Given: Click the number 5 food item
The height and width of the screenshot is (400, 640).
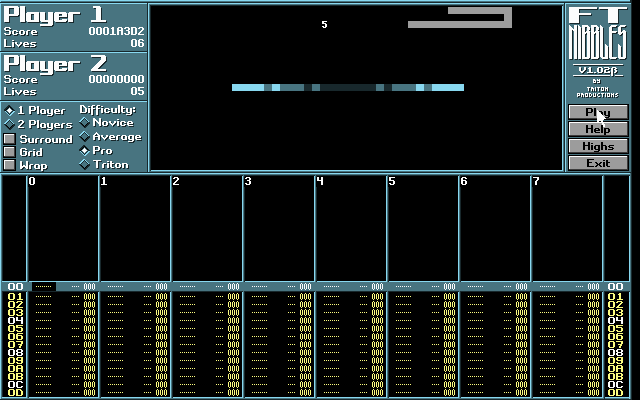Looking at the screenshot, I should point(324,25).
